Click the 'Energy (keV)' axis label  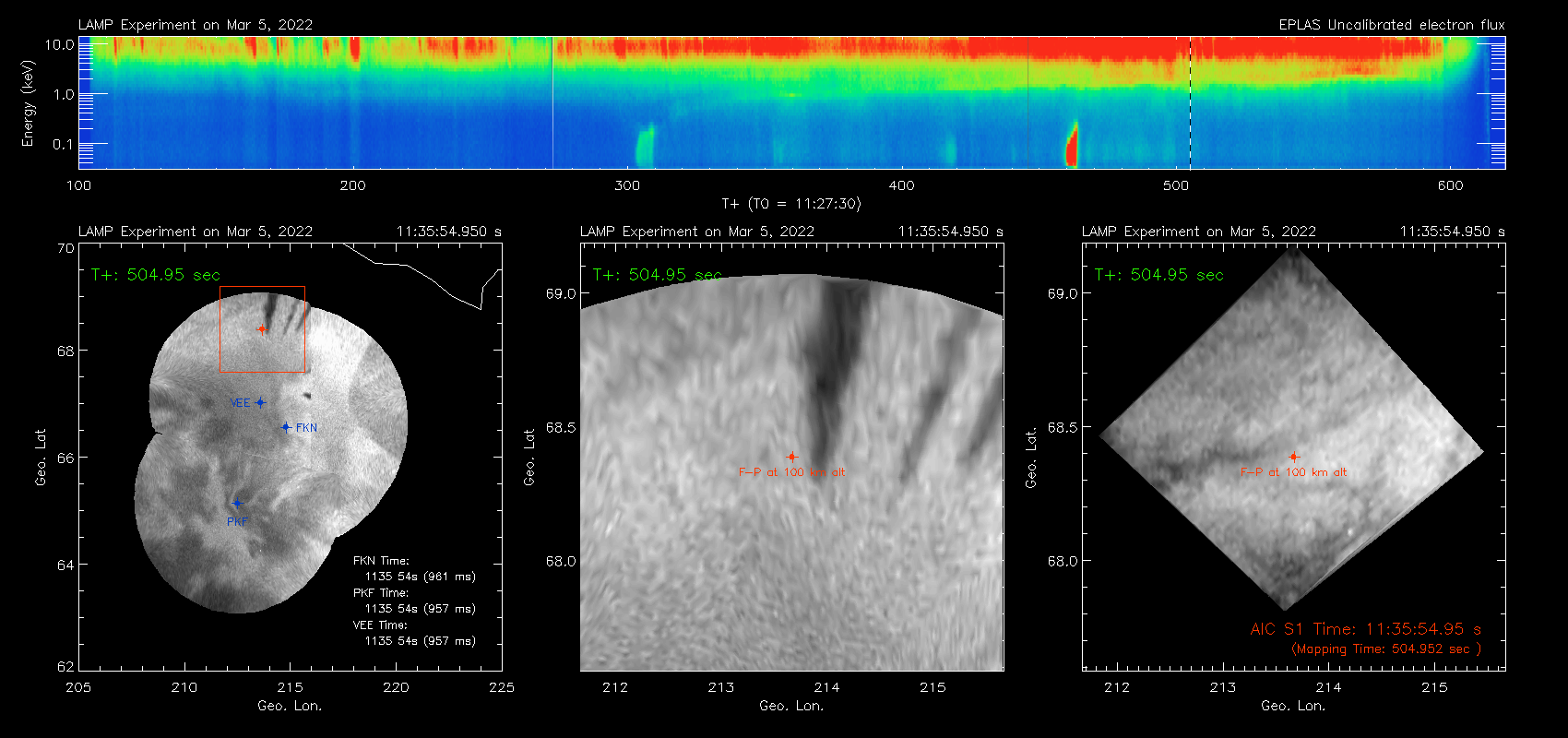click(x=28, y=103)
